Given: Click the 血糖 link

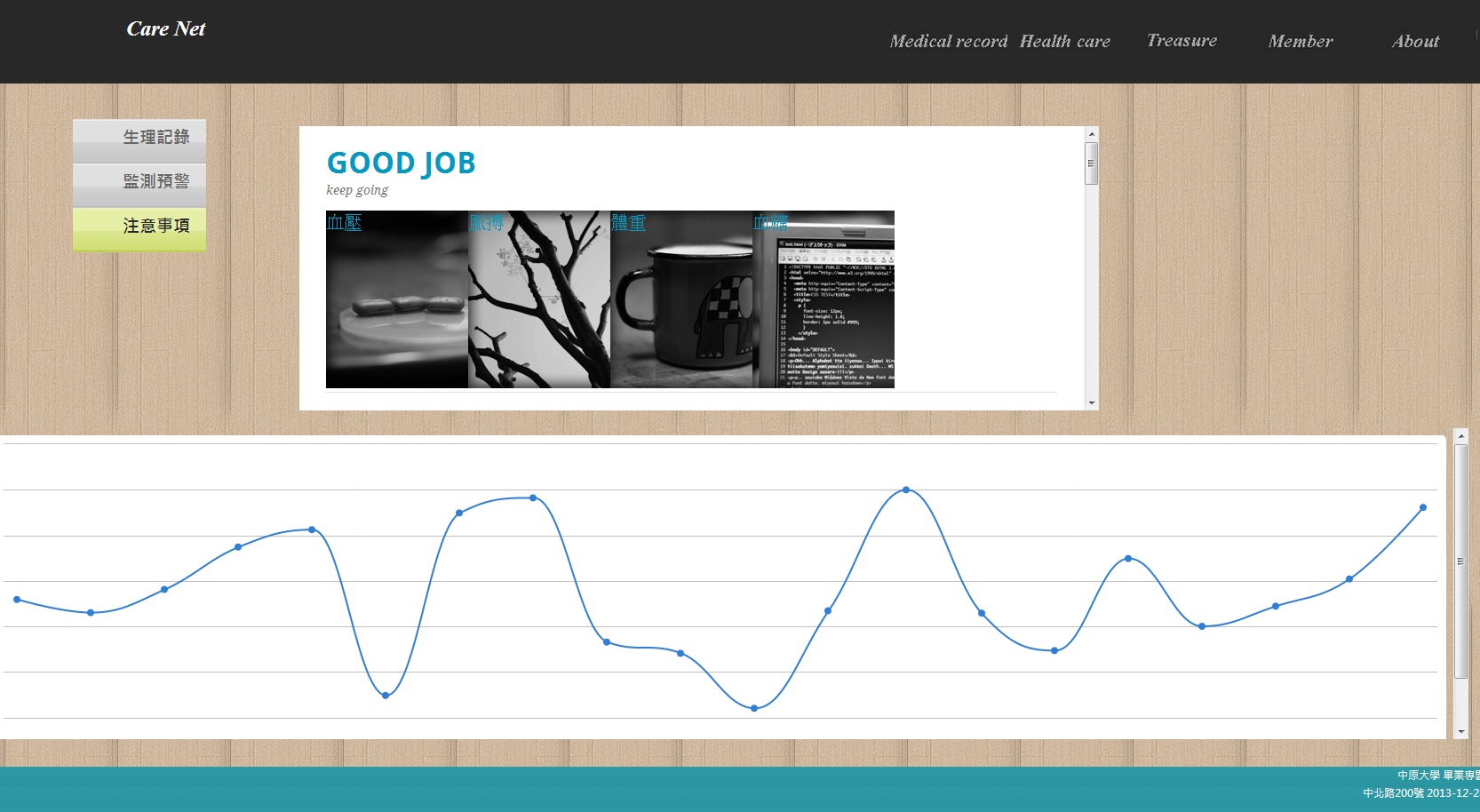Looking at the screenshot, I should tap(770, 221).
